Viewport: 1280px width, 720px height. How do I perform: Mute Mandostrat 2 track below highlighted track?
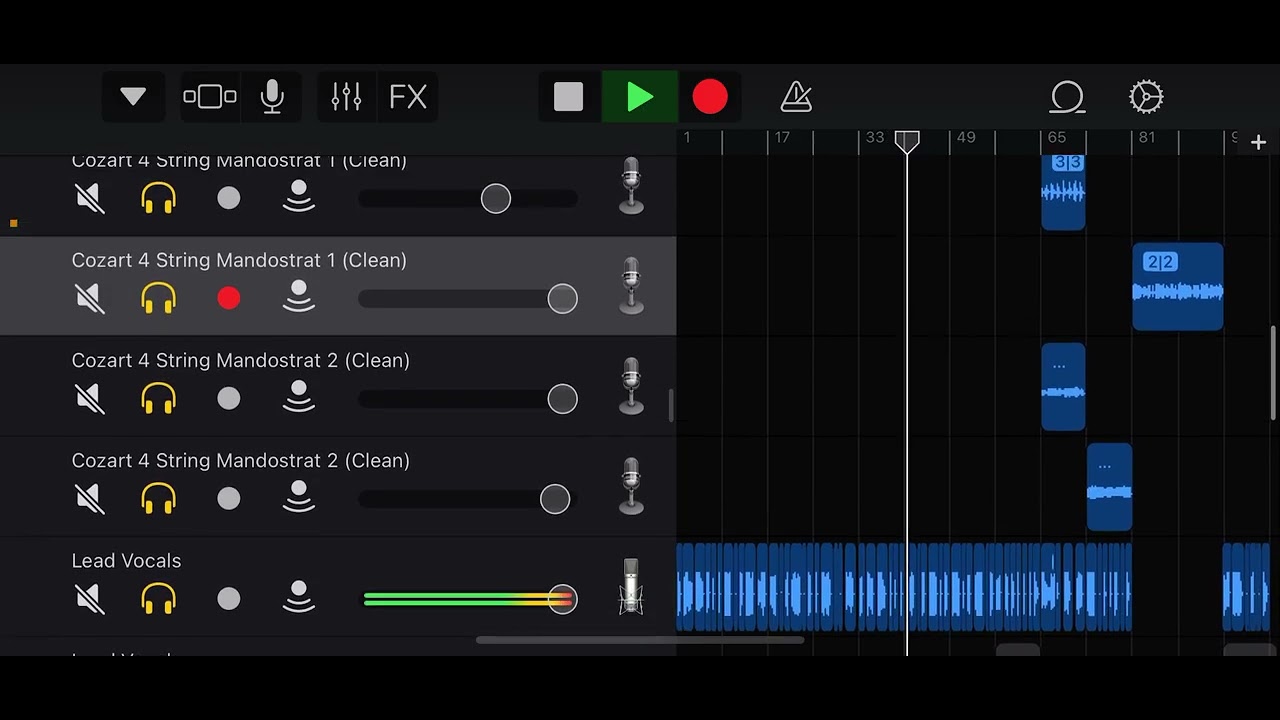90,398
